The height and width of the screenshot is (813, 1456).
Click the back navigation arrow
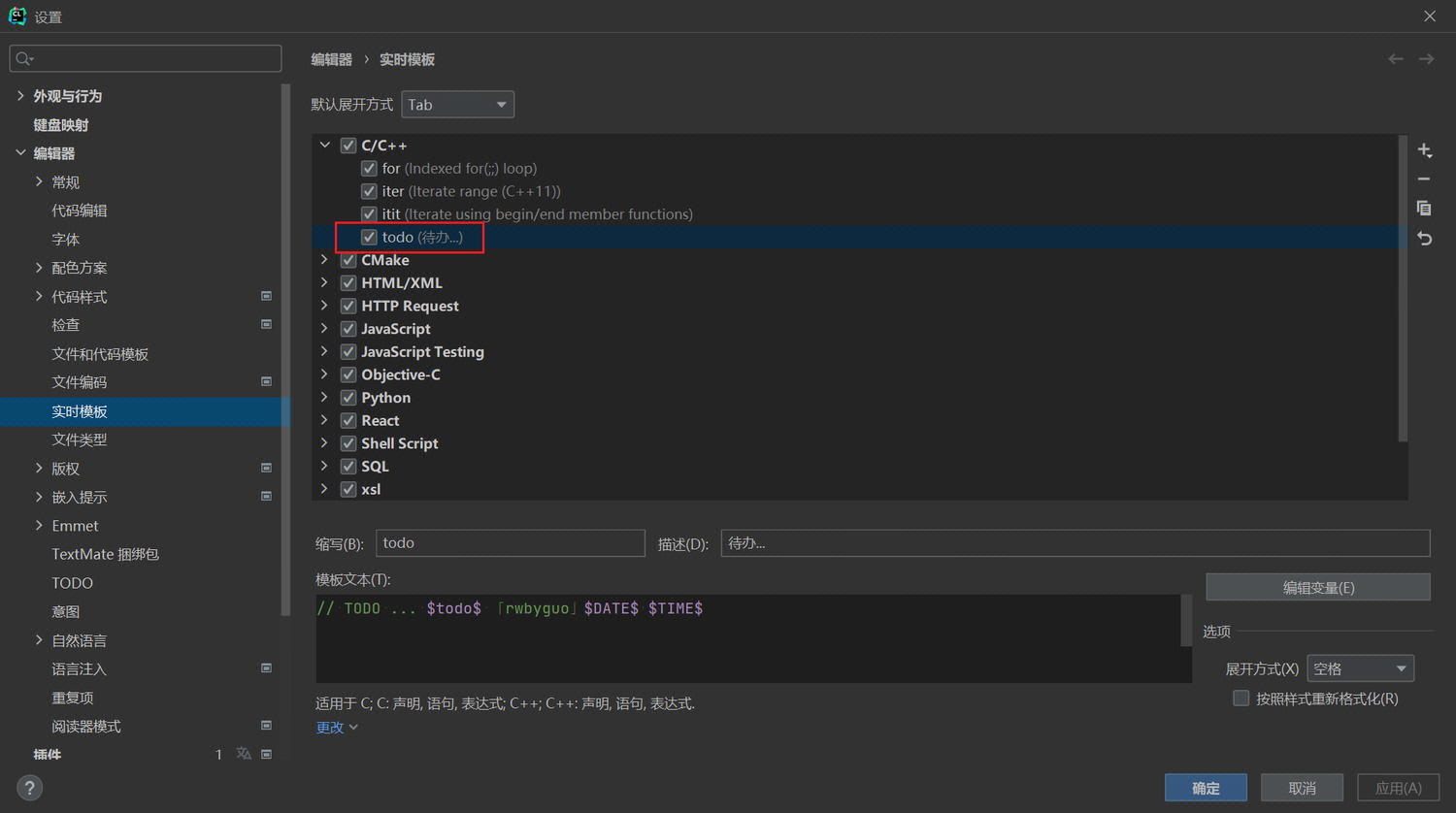[x=1396, y=59]
